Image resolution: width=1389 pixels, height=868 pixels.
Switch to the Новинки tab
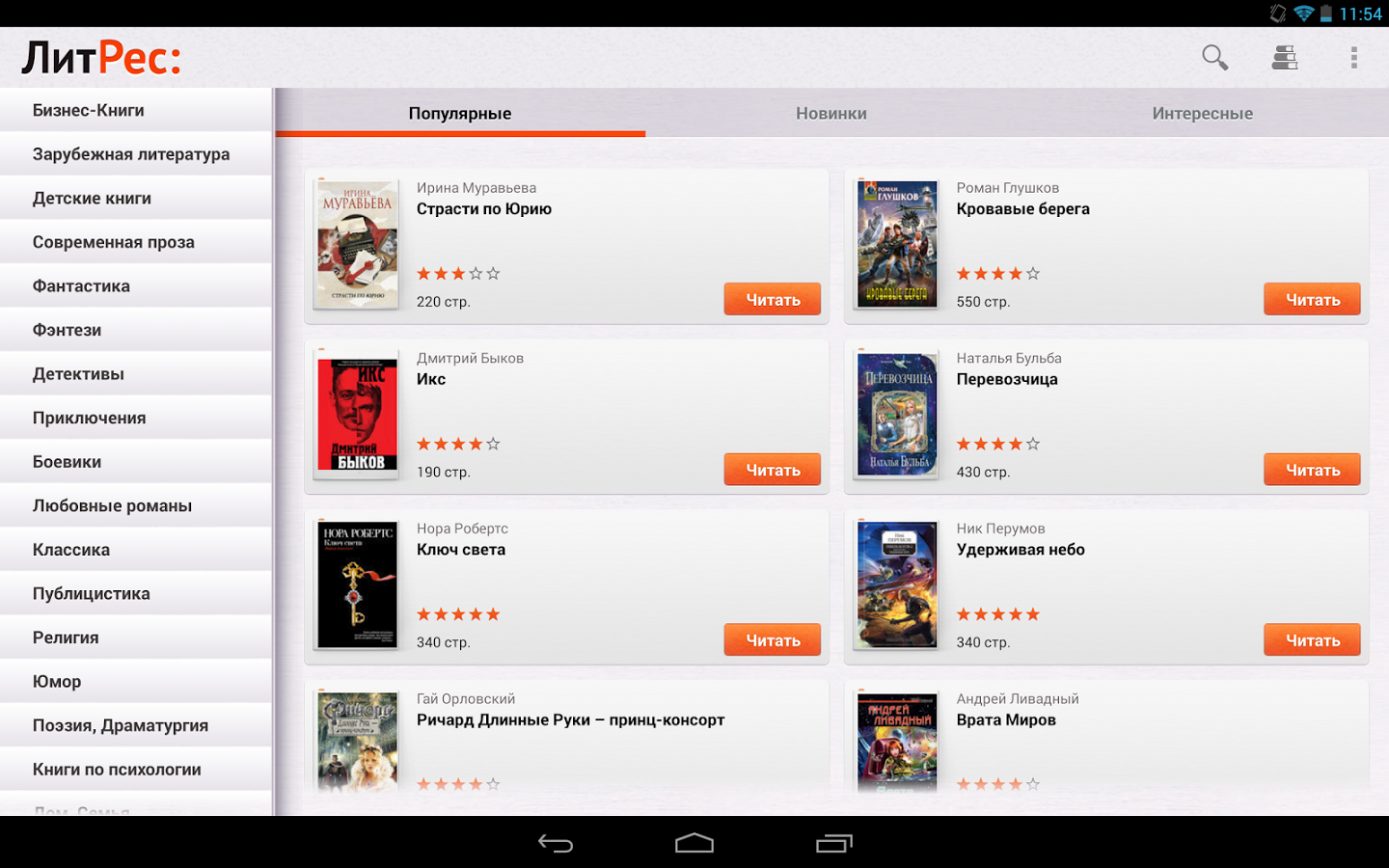click(831, 113)
